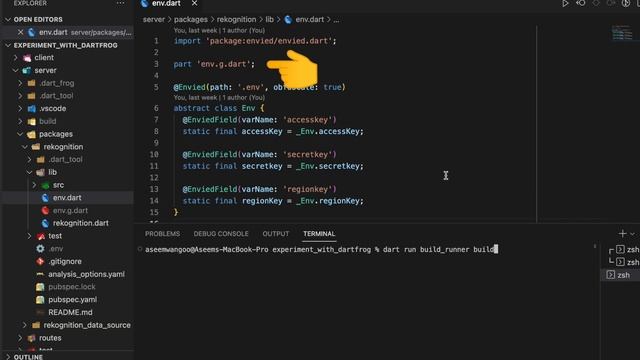Screen dimensions: 640x360
Task: Click the 'package:envied/envied.dart' import string
Action: click(269, 41)
